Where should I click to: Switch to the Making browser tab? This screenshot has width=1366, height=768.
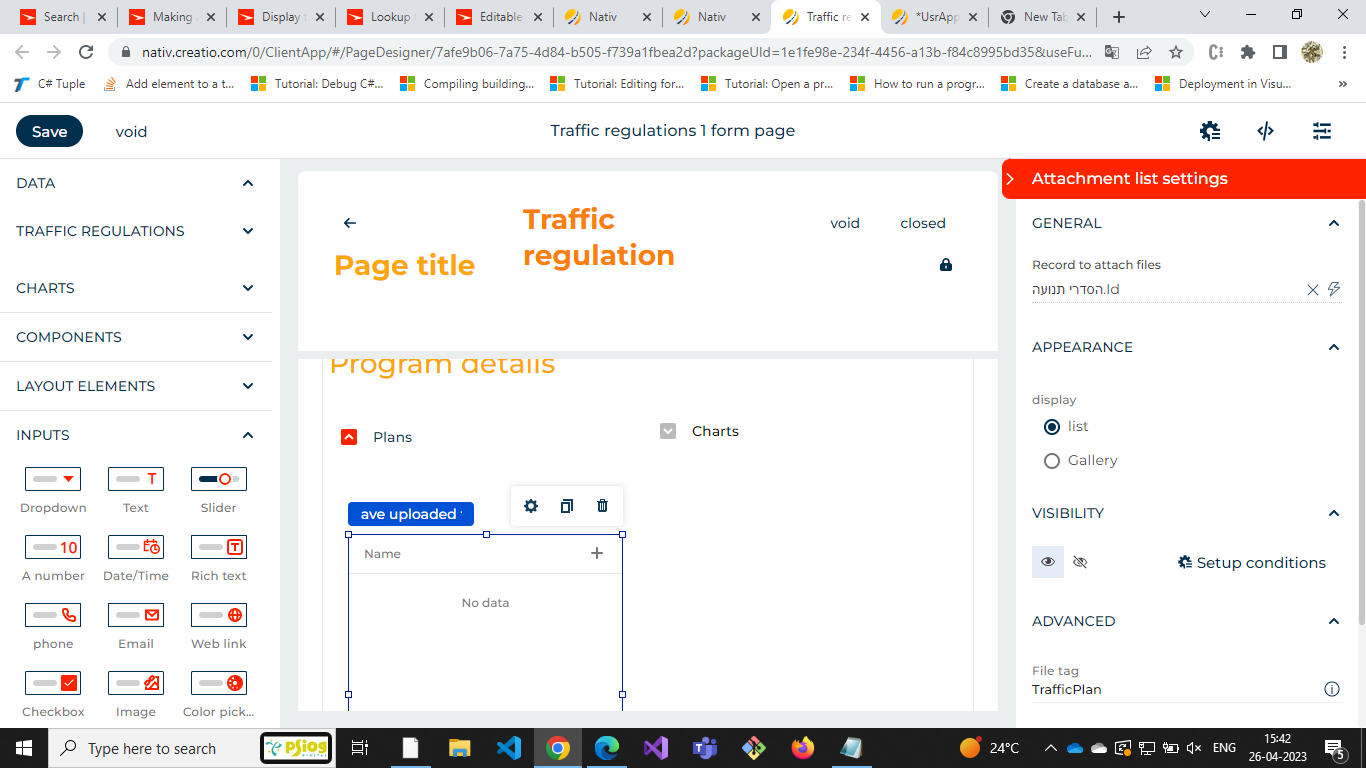tap(171, 17)
